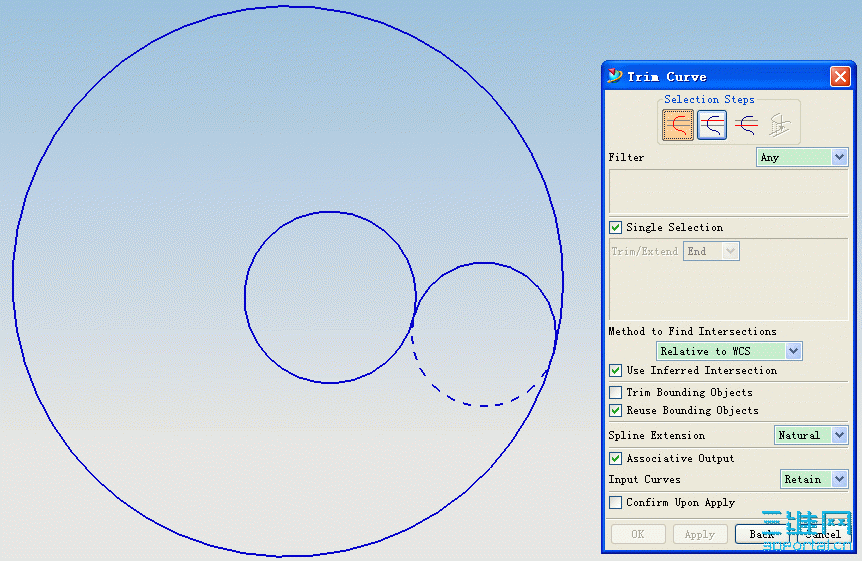Click the Back button
The height and width of the screenshot is (561, 862).
click(762, 534)
